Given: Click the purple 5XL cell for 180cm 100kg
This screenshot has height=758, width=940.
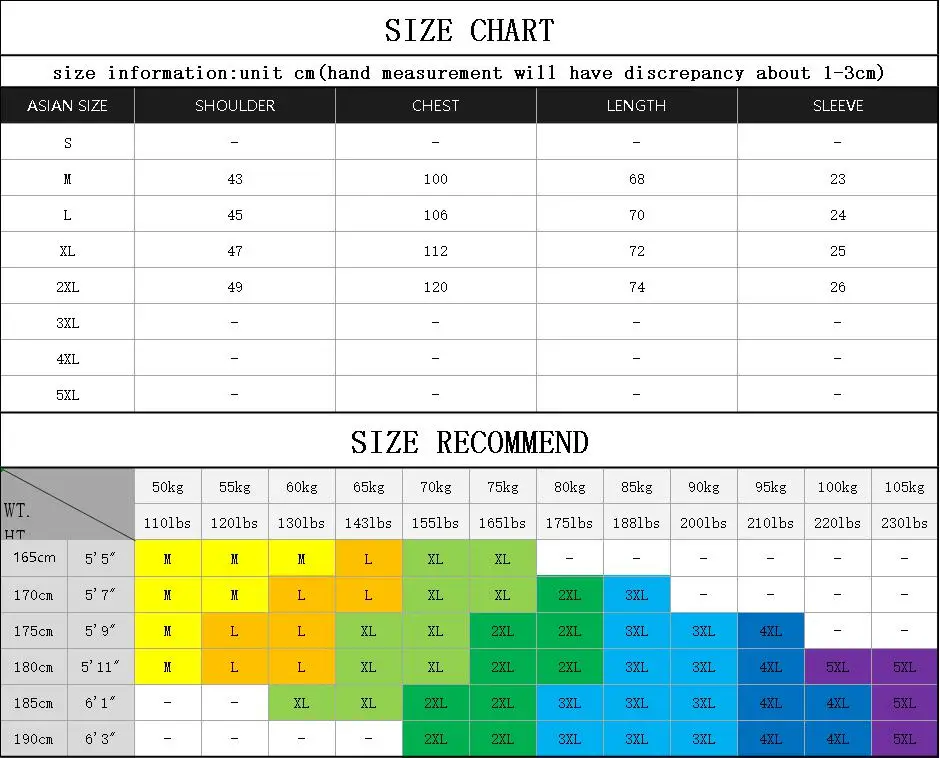Looking at the screenshot, I should [837, 667].
